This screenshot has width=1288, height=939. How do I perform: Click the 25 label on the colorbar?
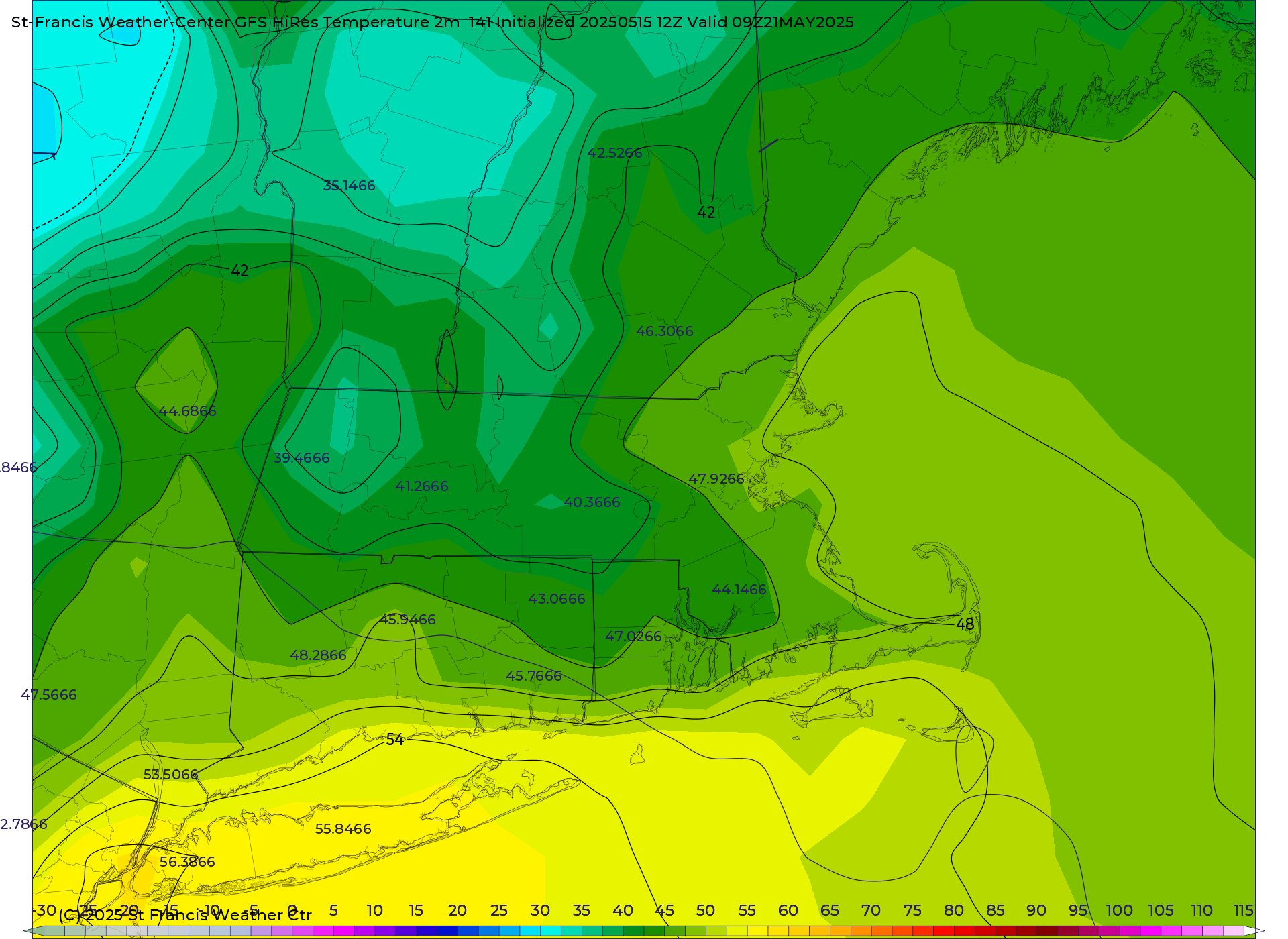pyautogui.click(x=498, y=910)
